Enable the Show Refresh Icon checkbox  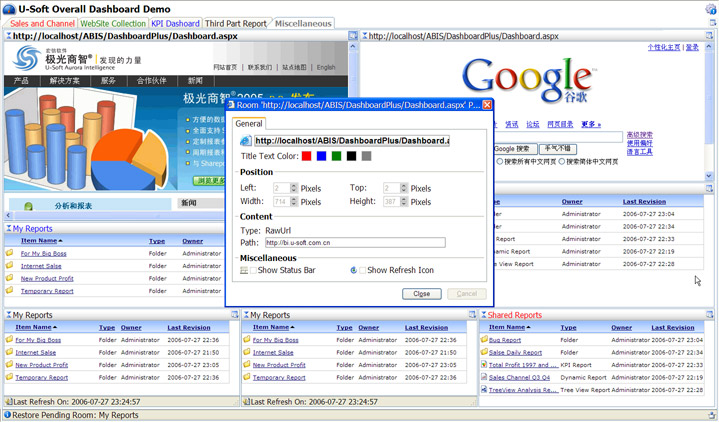coord(363,270)
